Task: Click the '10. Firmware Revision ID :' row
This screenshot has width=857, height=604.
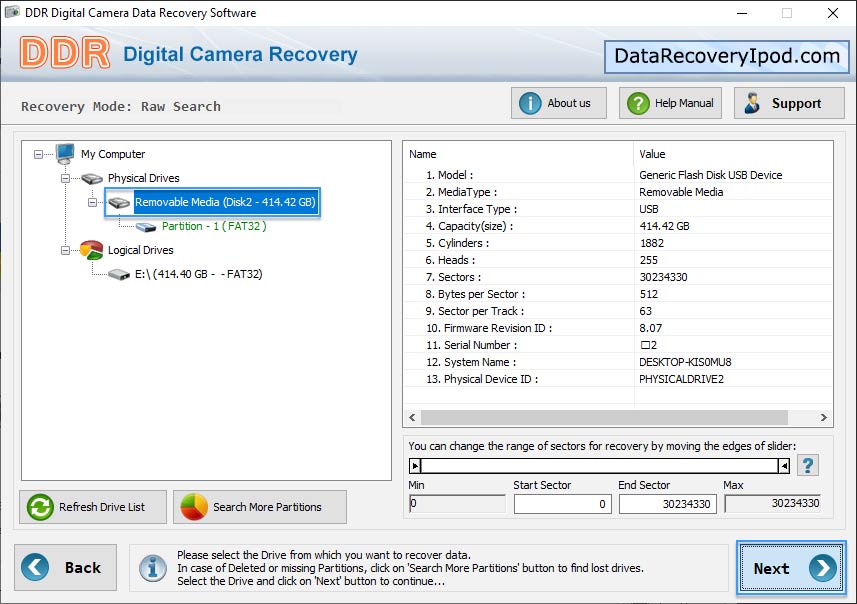Action: pos(618,328)
